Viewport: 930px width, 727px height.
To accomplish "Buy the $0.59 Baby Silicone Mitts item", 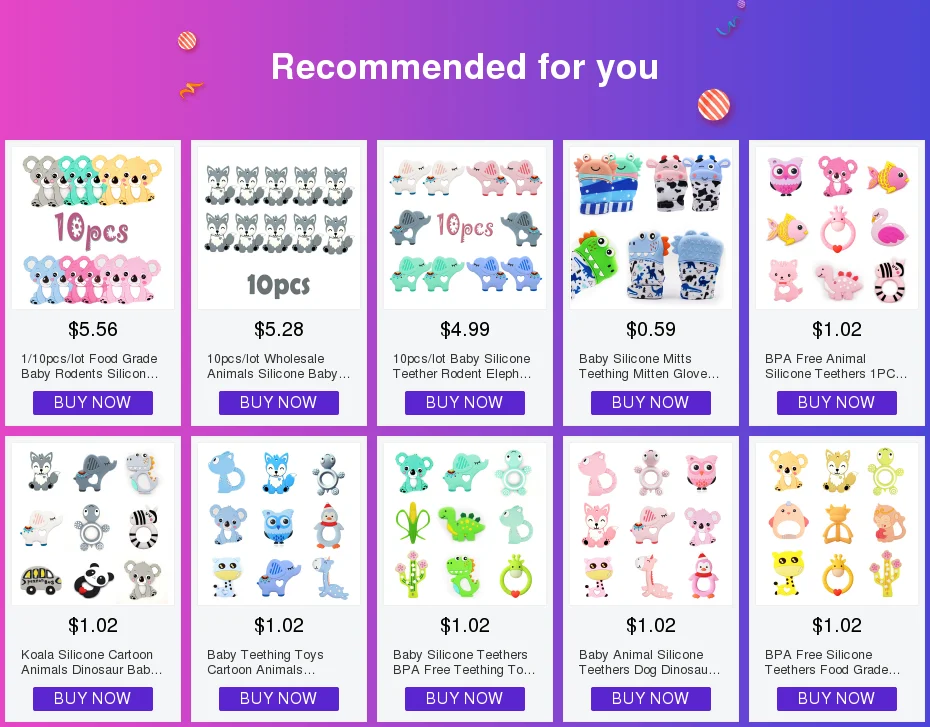I will pyautogui.click(x=651, y=403).
